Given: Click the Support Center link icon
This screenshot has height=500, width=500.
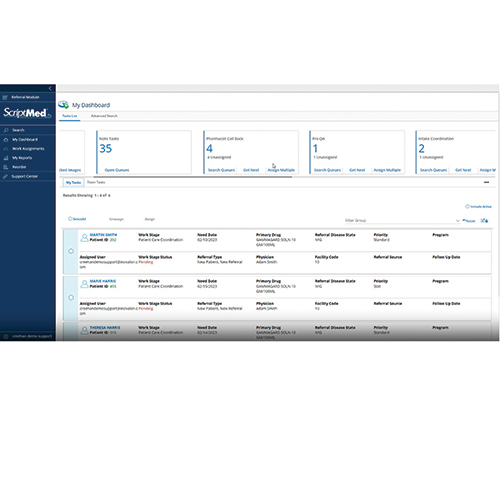Looking at the screenshot, I should 5,176.
